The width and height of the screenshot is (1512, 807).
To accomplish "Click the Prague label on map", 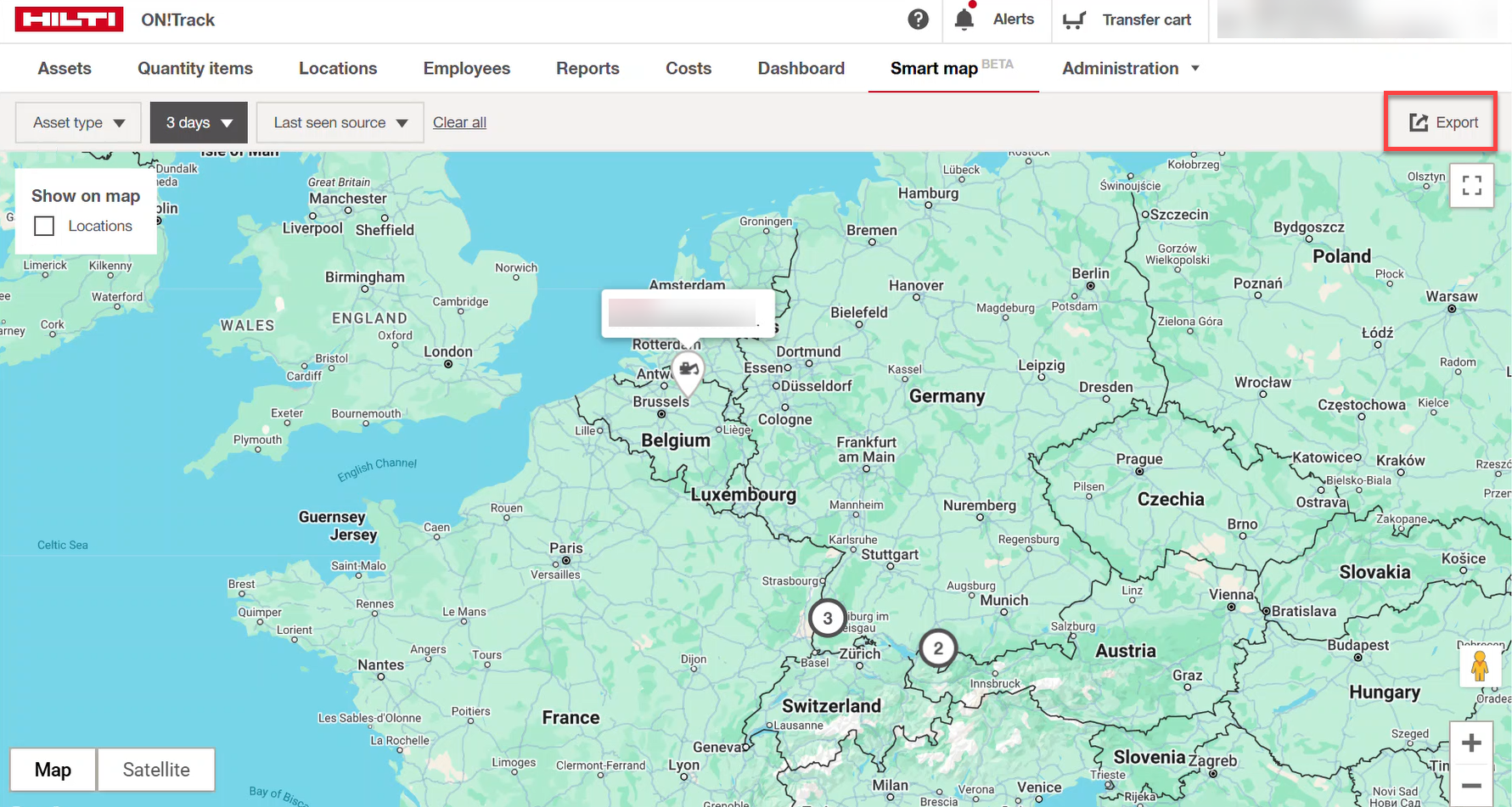I will tap(1139, 459).
